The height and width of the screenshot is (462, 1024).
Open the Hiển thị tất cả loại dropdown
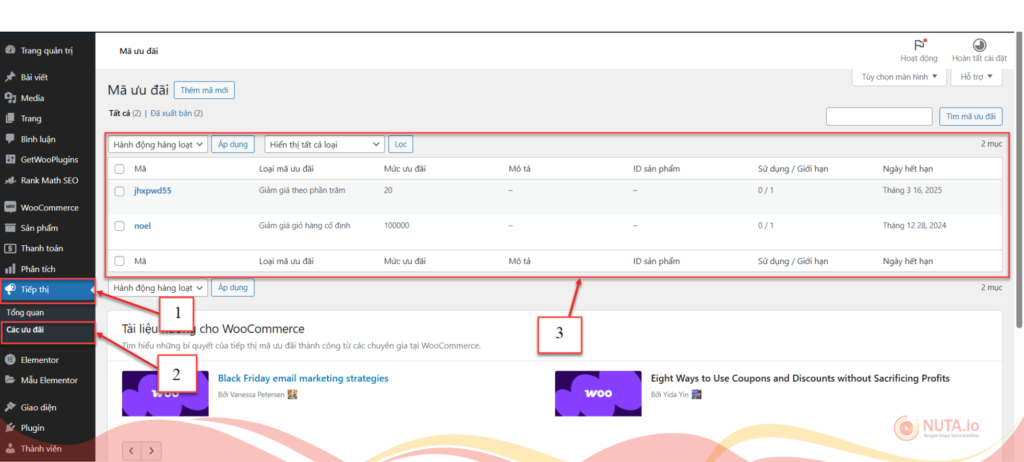[x=325, y=144]
